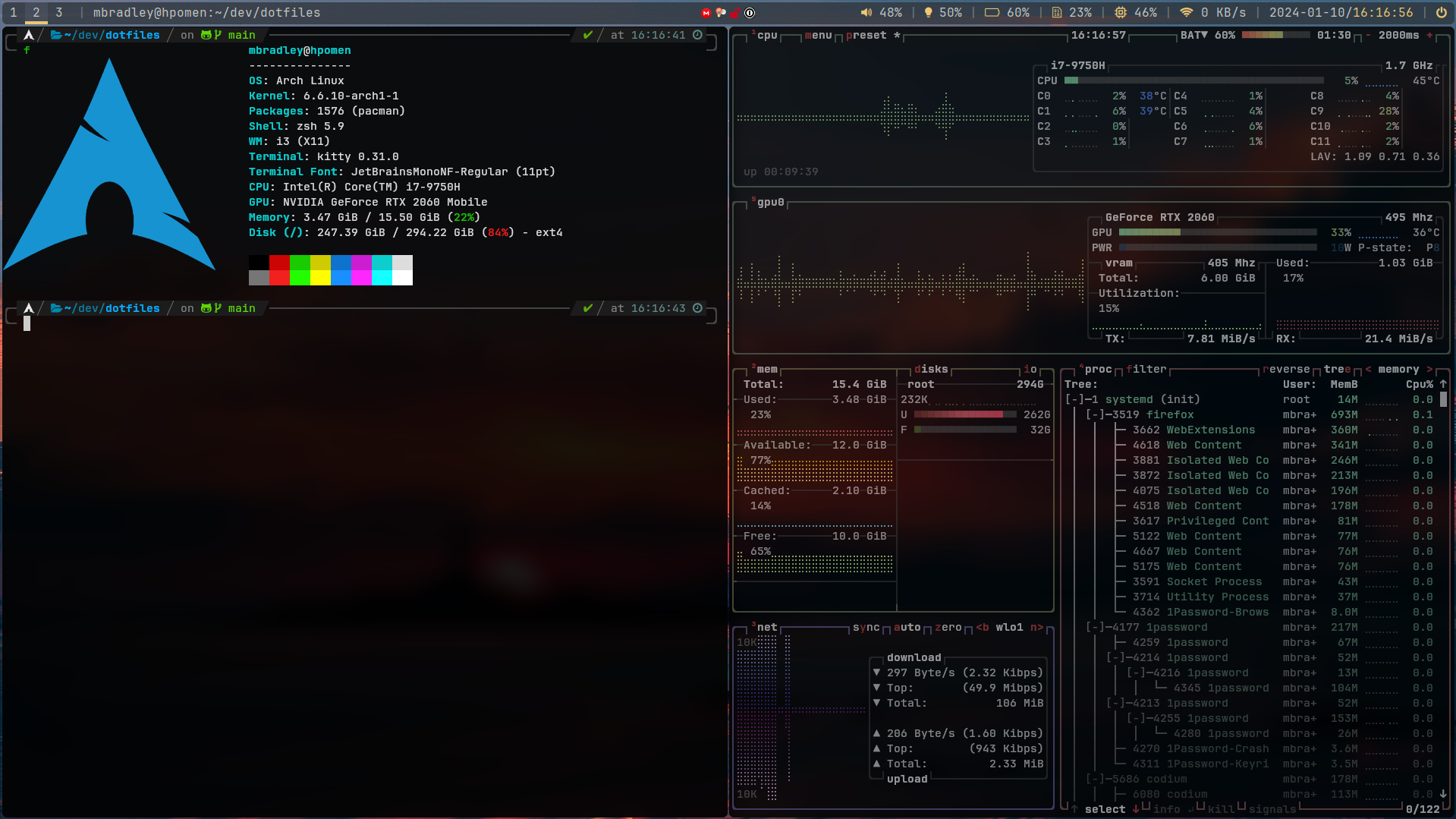The height and width of the screenshot is (819, 1456).
Task: Toggle net auto scaling
Action: point(907,628)
